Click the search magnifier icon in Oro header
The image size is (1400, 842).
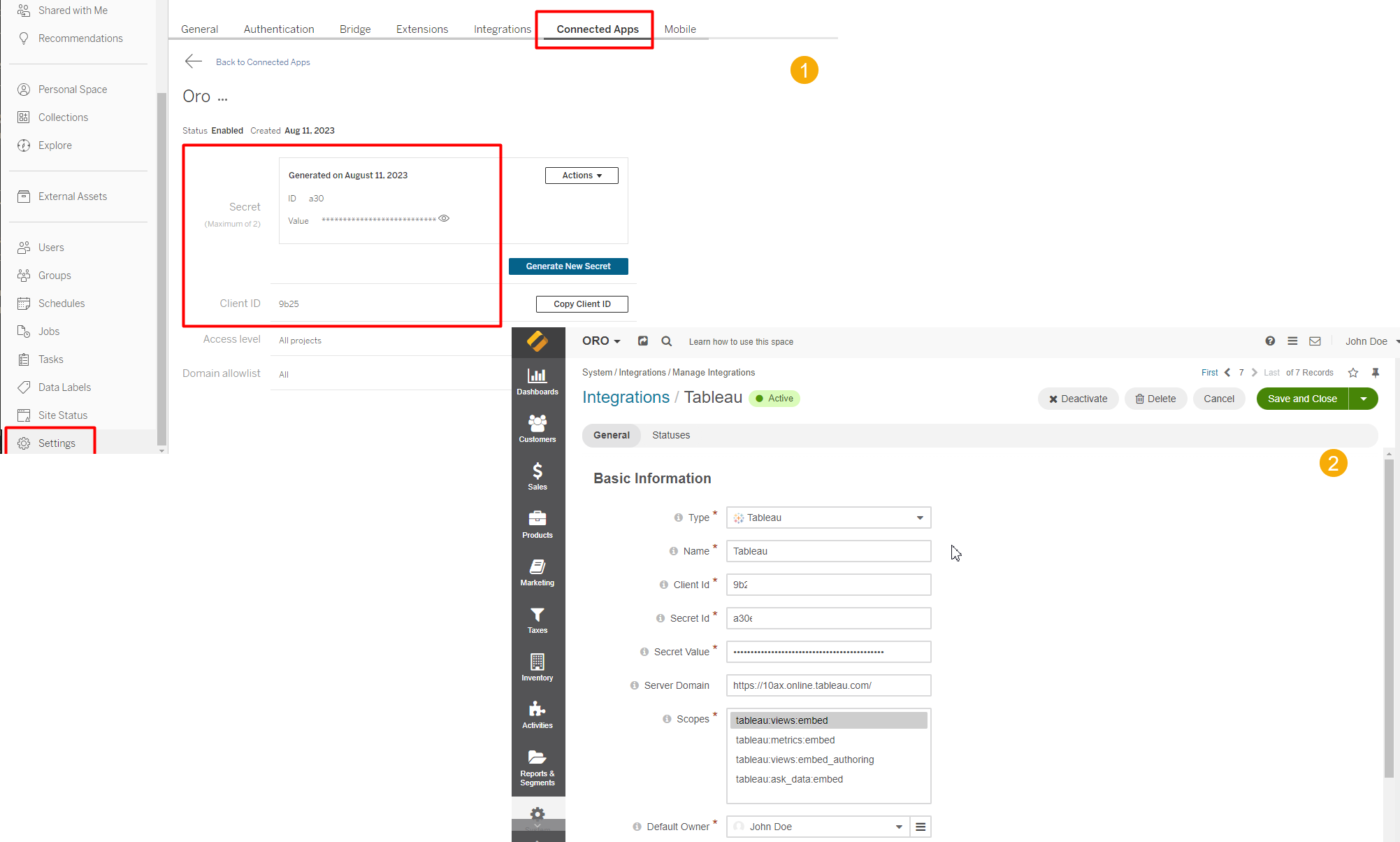(x=666, y=341)
